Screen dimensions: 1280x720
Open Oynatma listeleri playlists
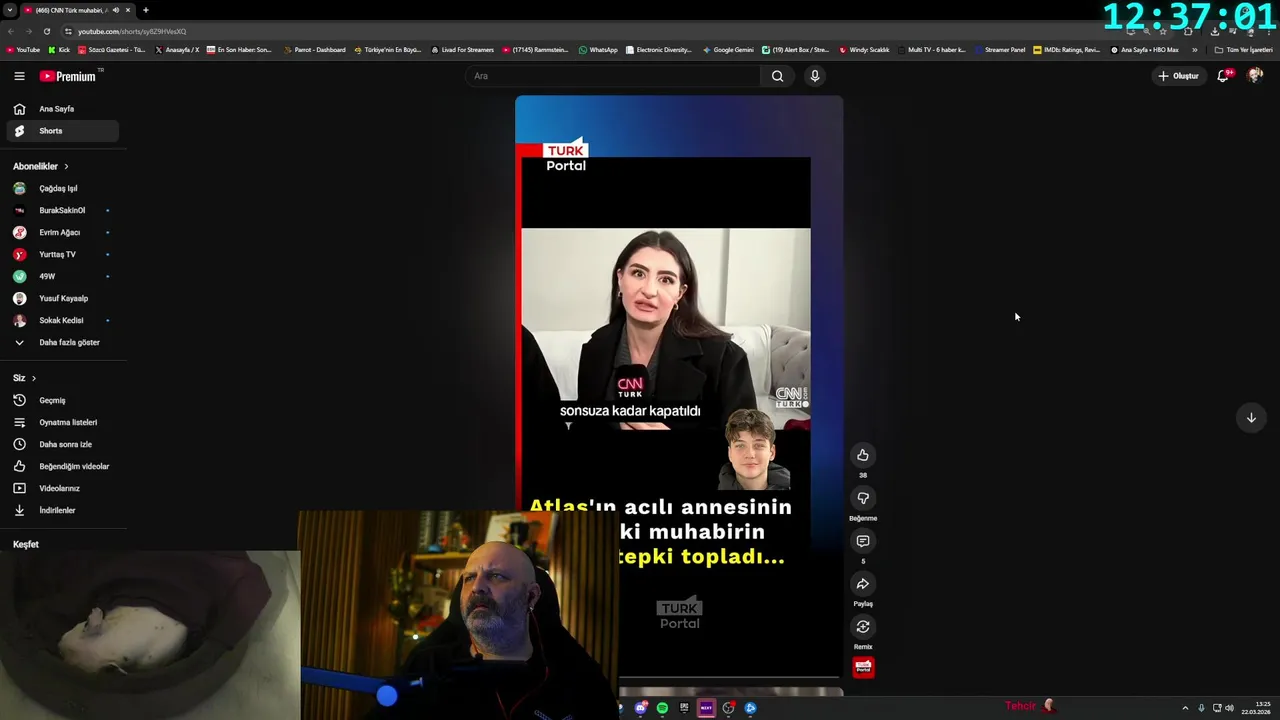point(63,422)
